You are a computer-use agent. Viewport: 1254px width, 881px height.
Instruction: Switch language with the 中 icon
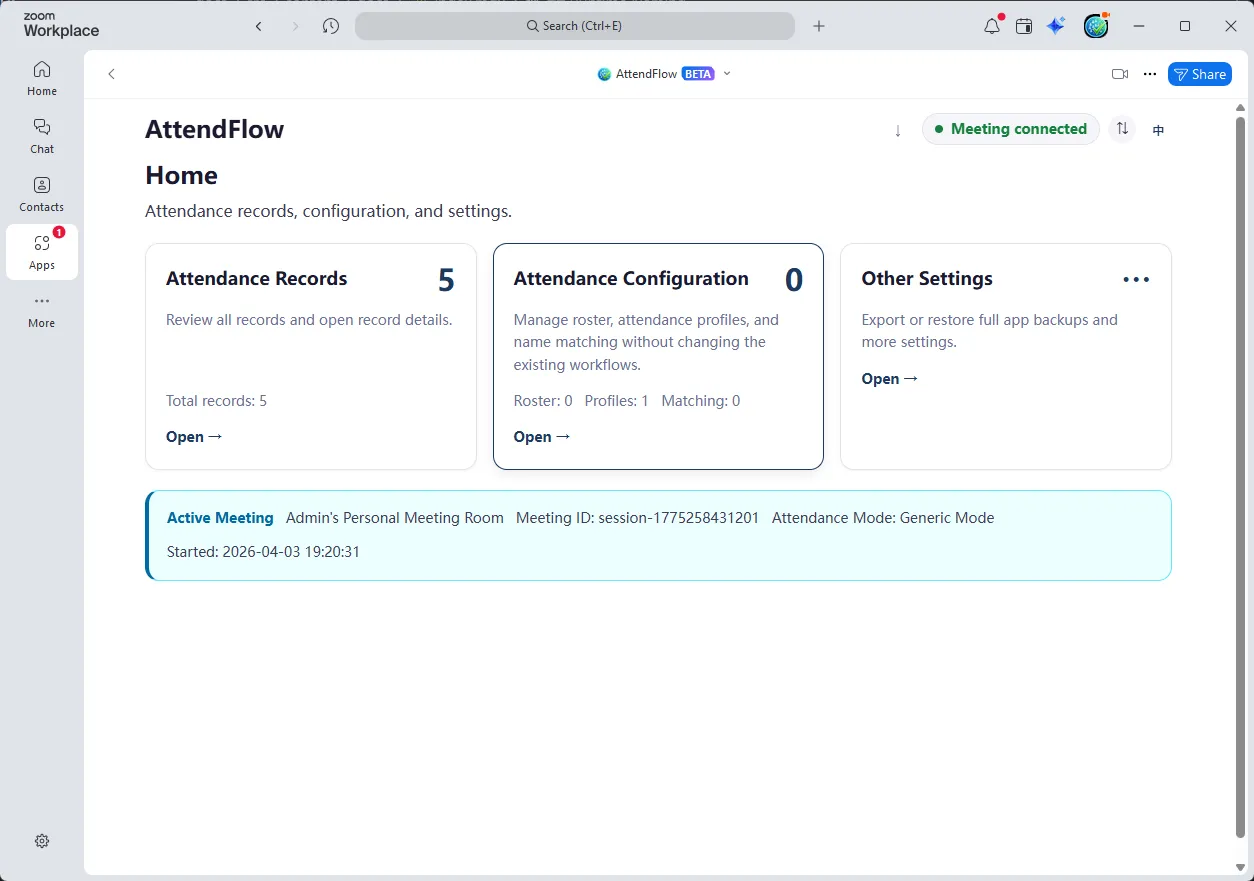click(1158, 130)
